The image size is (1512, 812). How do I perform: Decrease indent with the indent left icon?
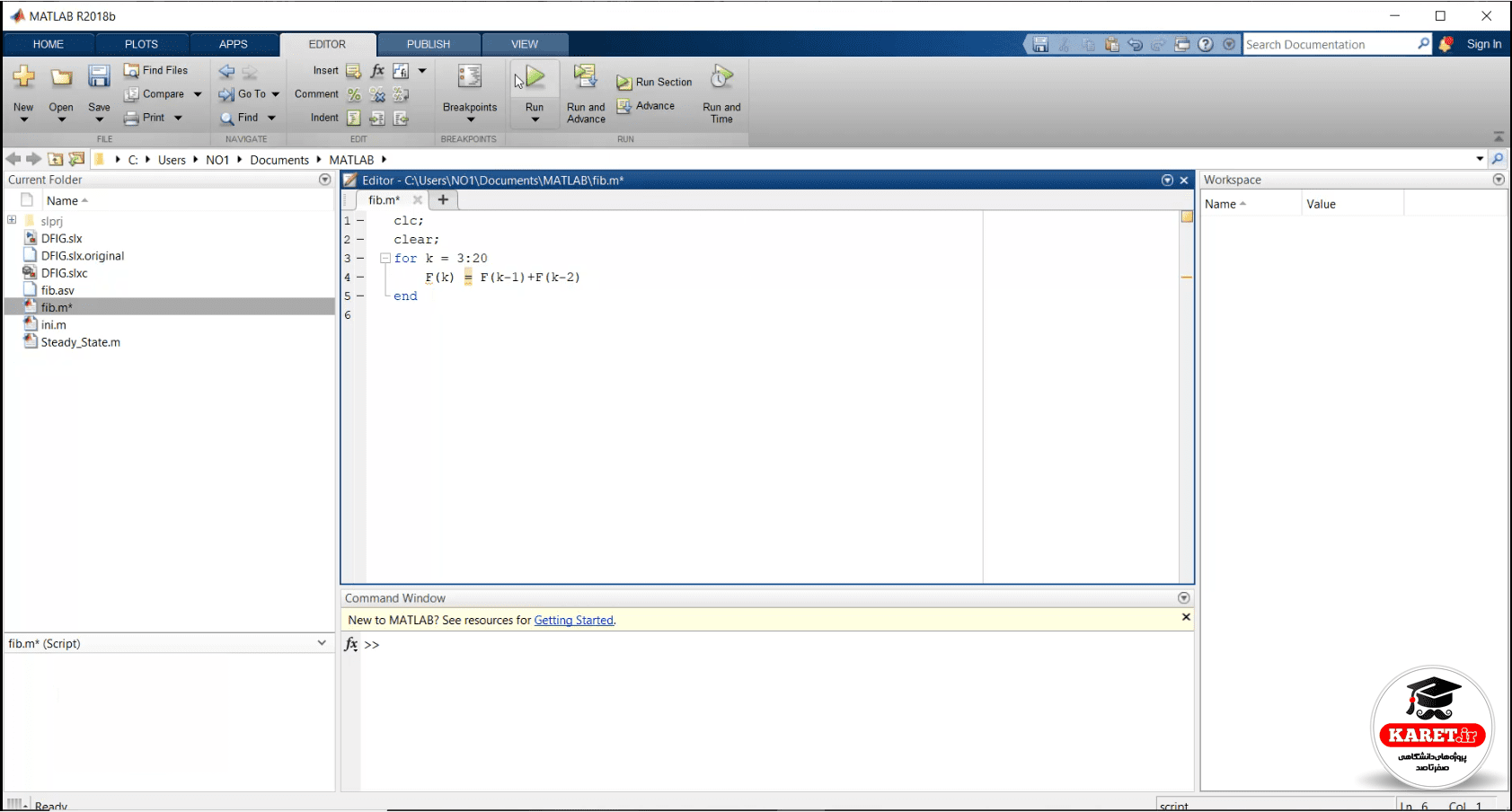[401, 118]
